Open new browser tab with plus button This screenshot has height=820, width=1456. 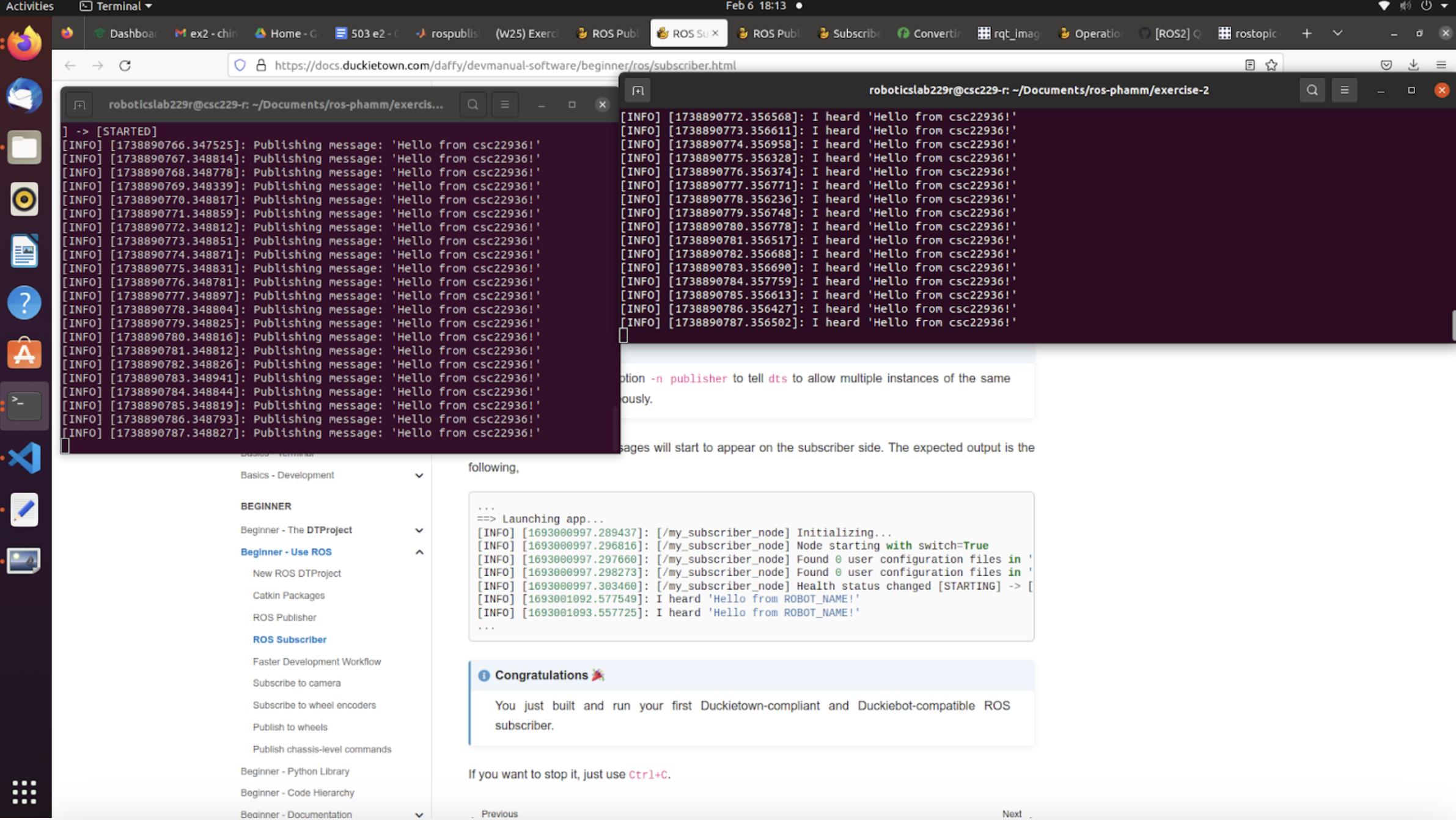tap(1307, 33)
